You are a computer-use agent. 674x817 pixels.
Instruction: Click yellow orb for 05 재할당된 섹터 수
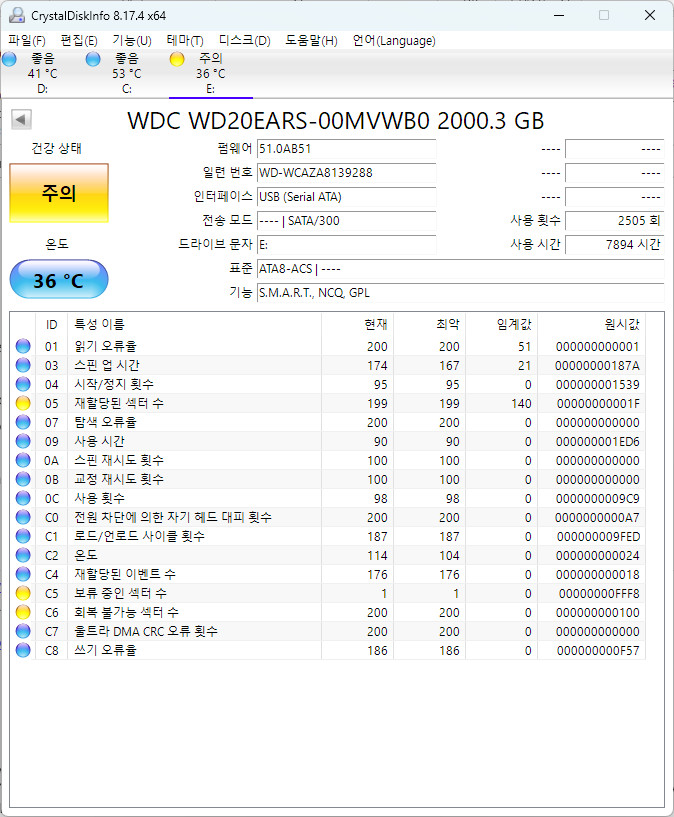[23, 403]
